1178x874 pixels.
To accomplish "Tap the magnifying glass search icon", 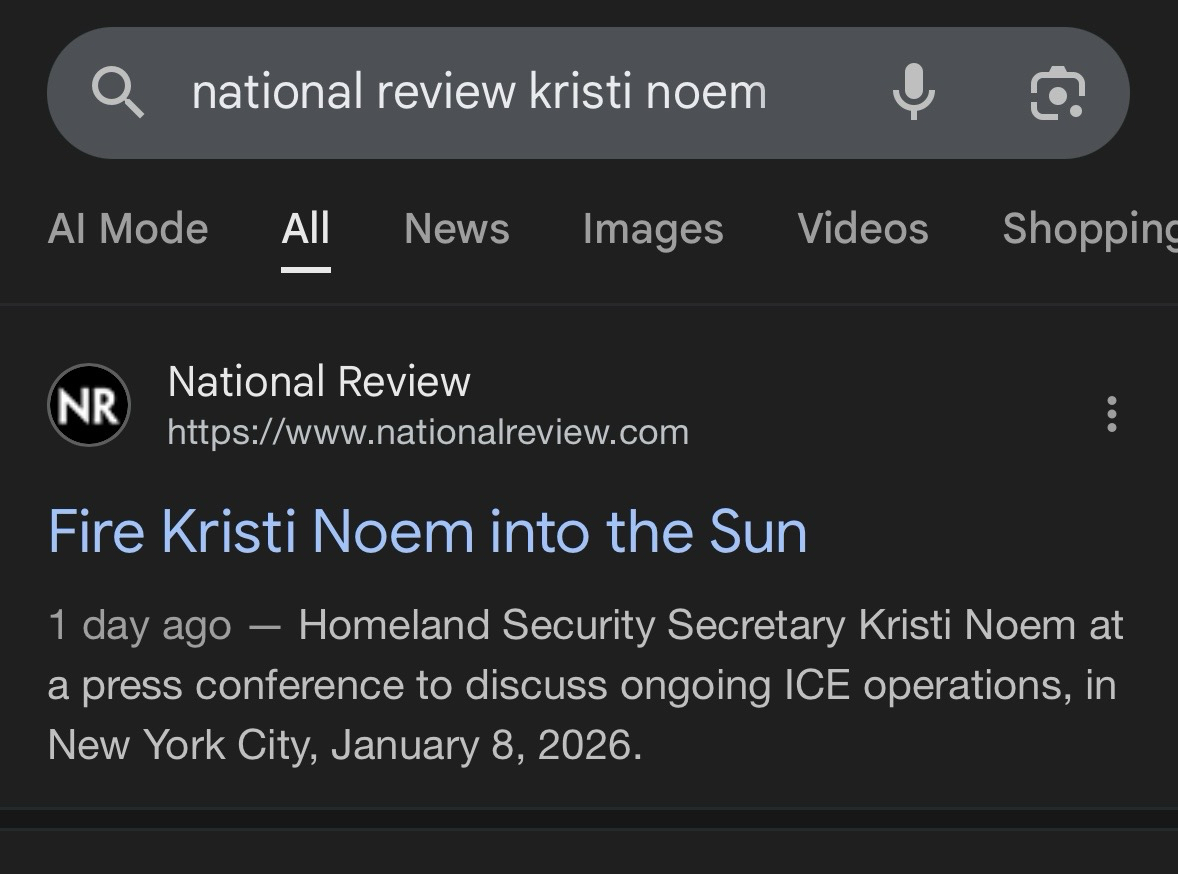I will coord(118,93).
